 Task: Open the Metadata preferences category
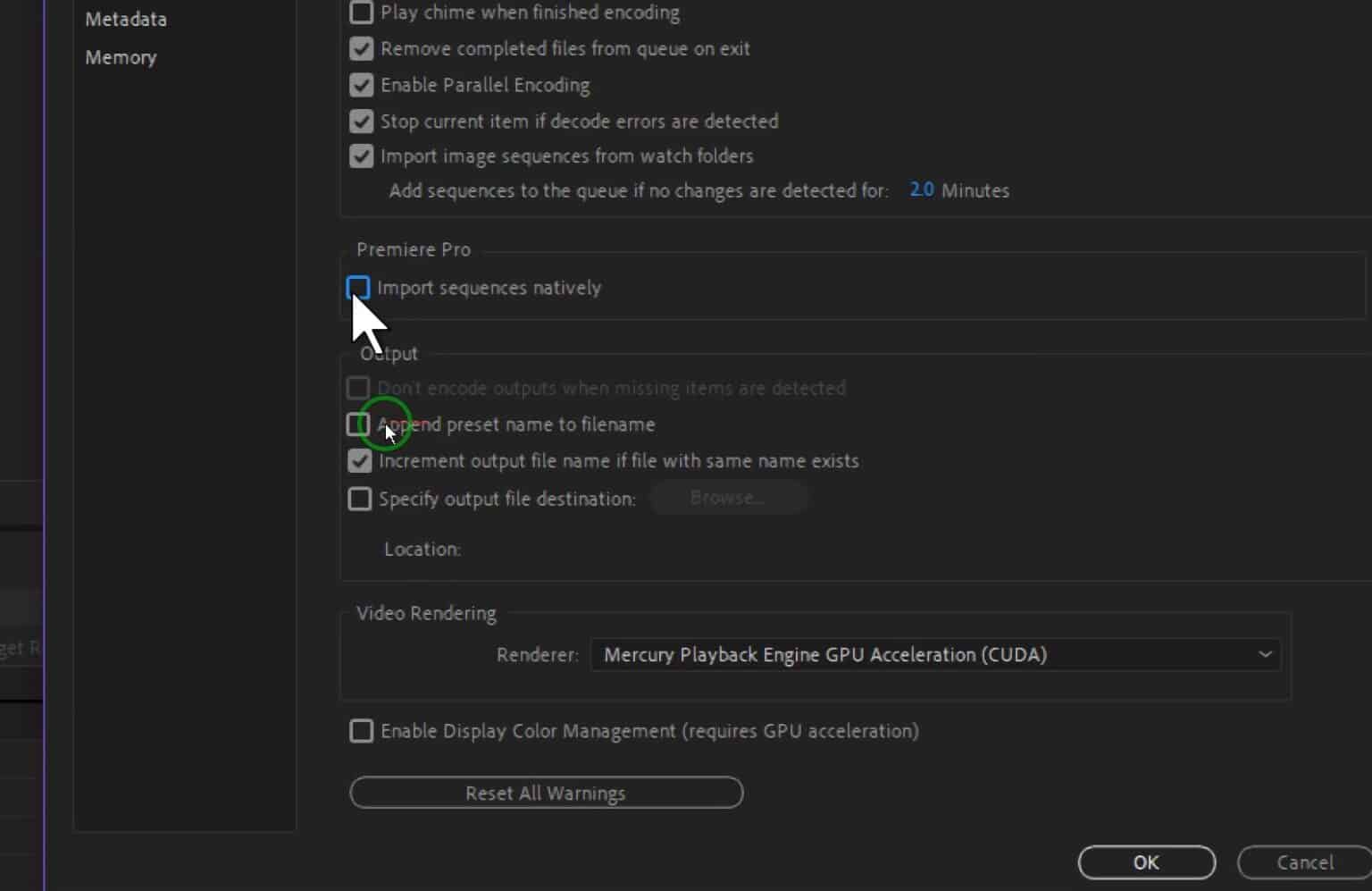tap(126, 19)
